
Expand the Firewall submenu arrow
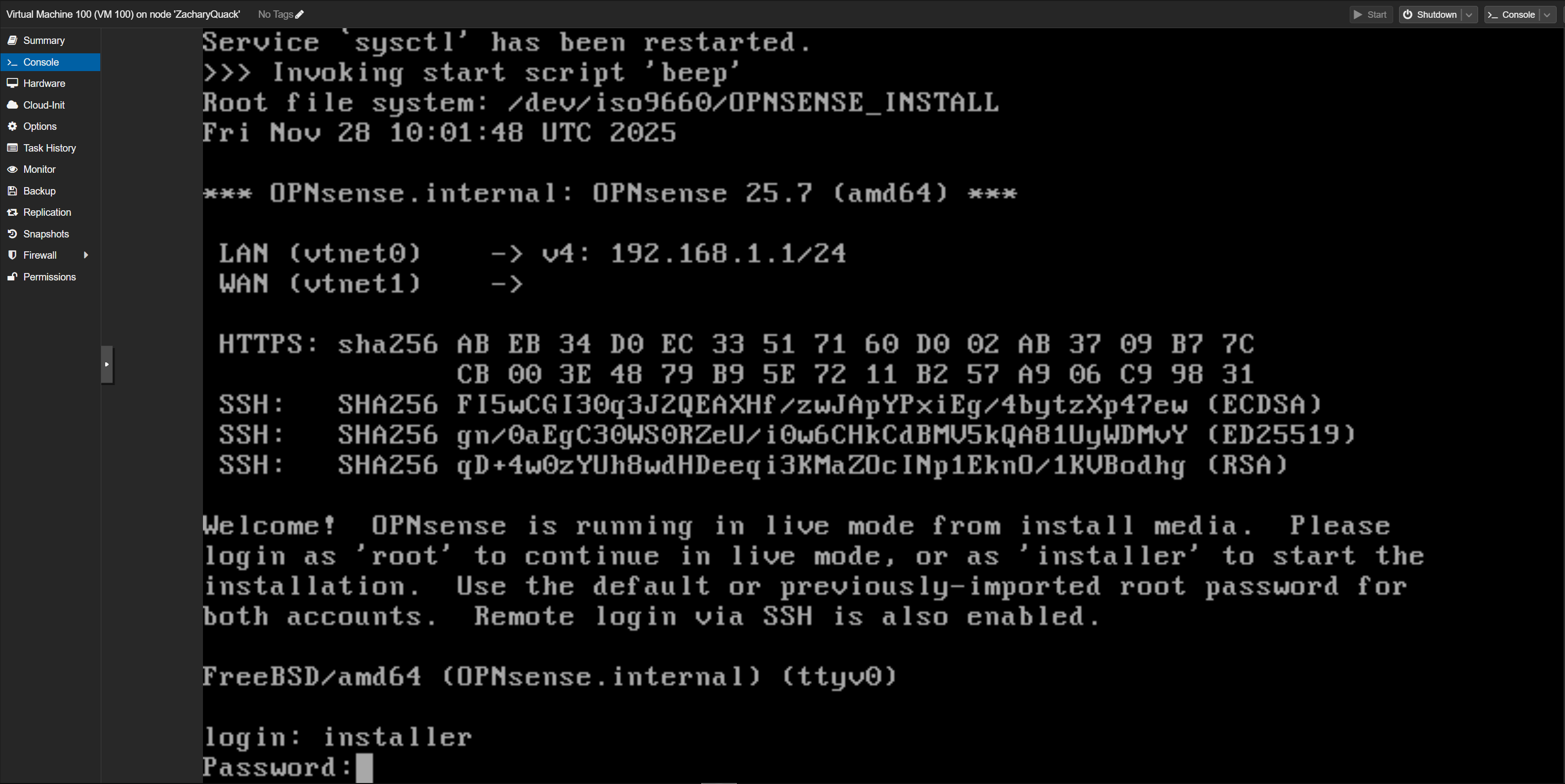point(85,255)
